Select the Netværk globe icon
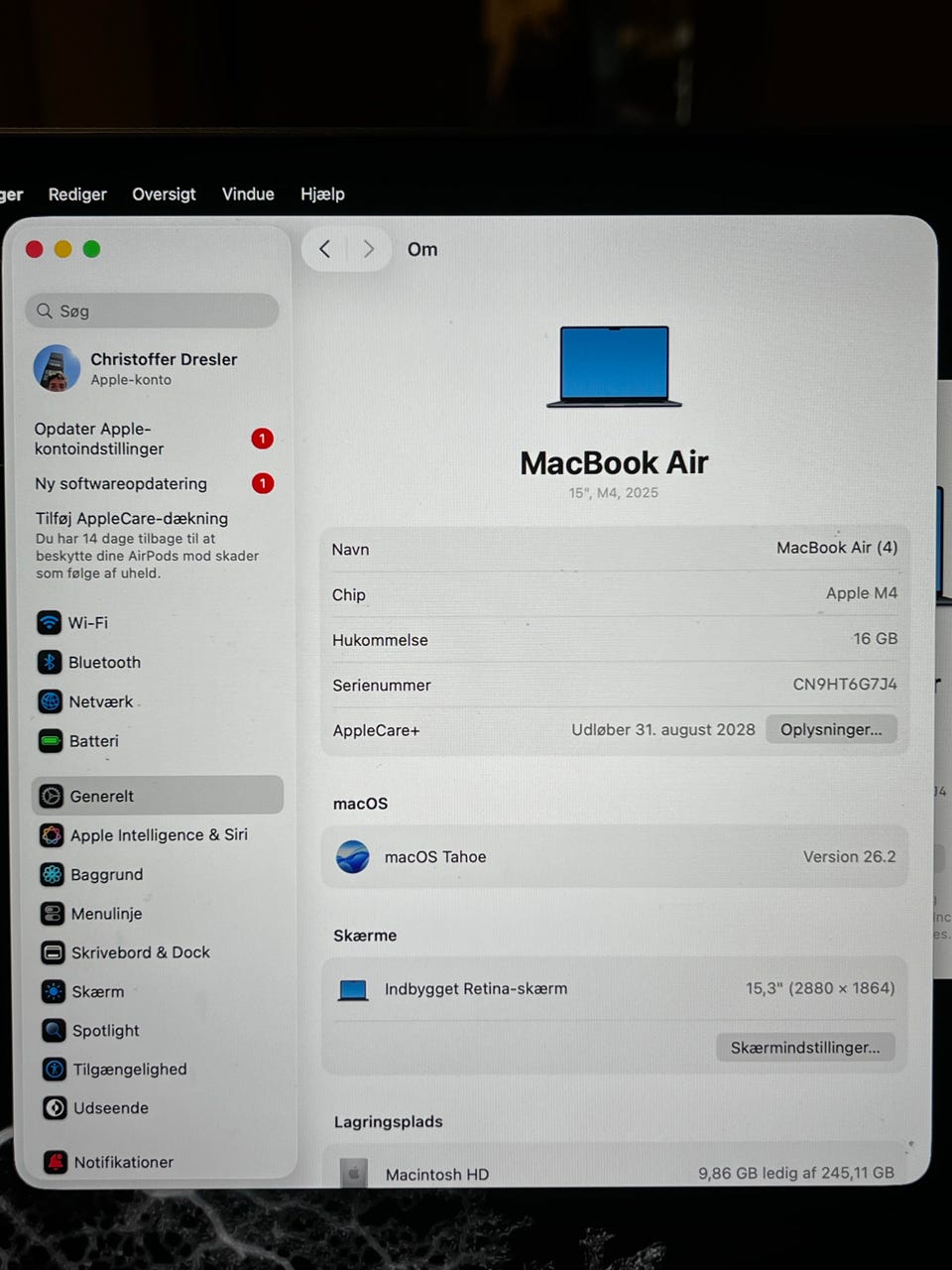Viewport: 952px width, 1270px height. click(x=50, y=701)
